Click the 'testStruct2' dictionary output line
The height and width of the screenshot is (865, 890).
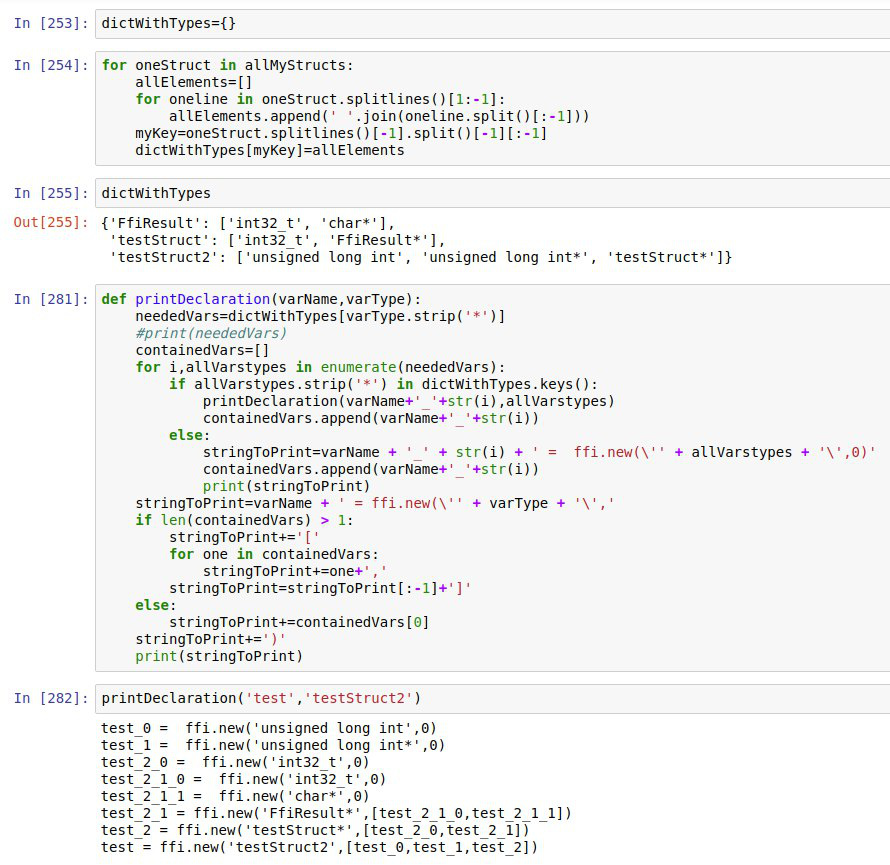[421, 257]
